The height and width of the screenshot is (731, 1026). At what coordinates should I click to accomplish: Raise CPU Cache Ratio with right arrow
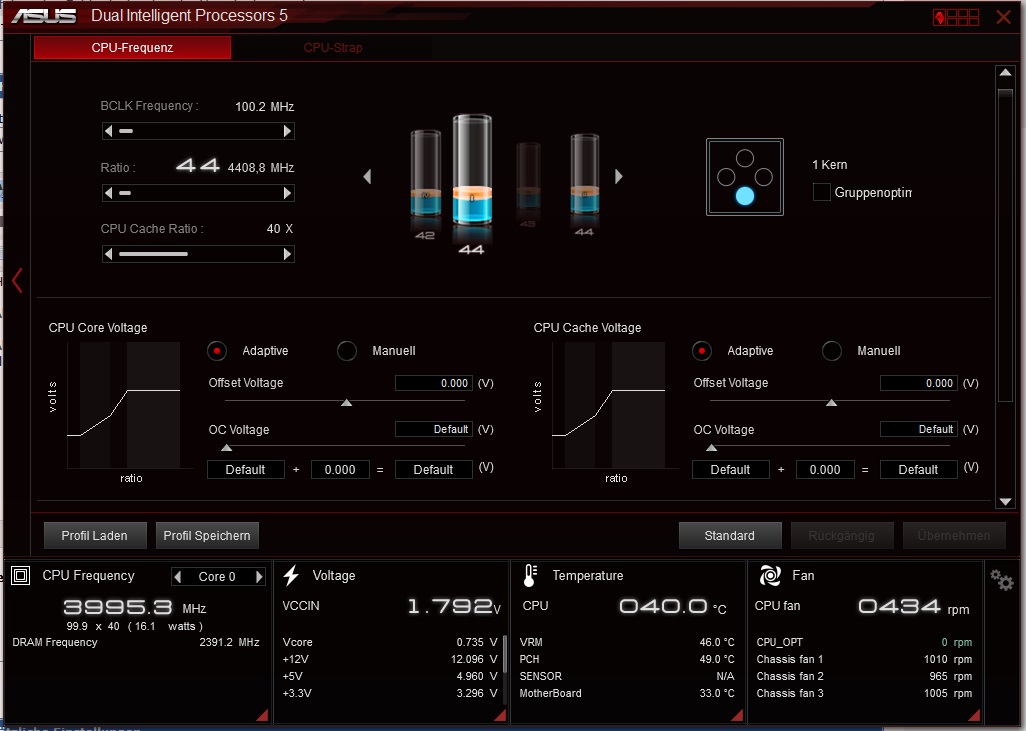click(x=287, y=254)
